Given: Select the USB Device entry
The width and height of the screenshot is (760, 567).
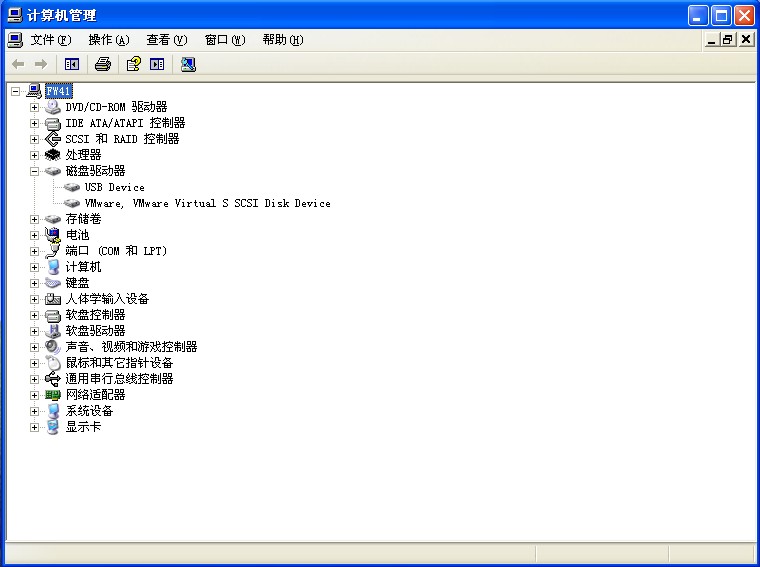Looking at the screenshot, I should [114, 187].
